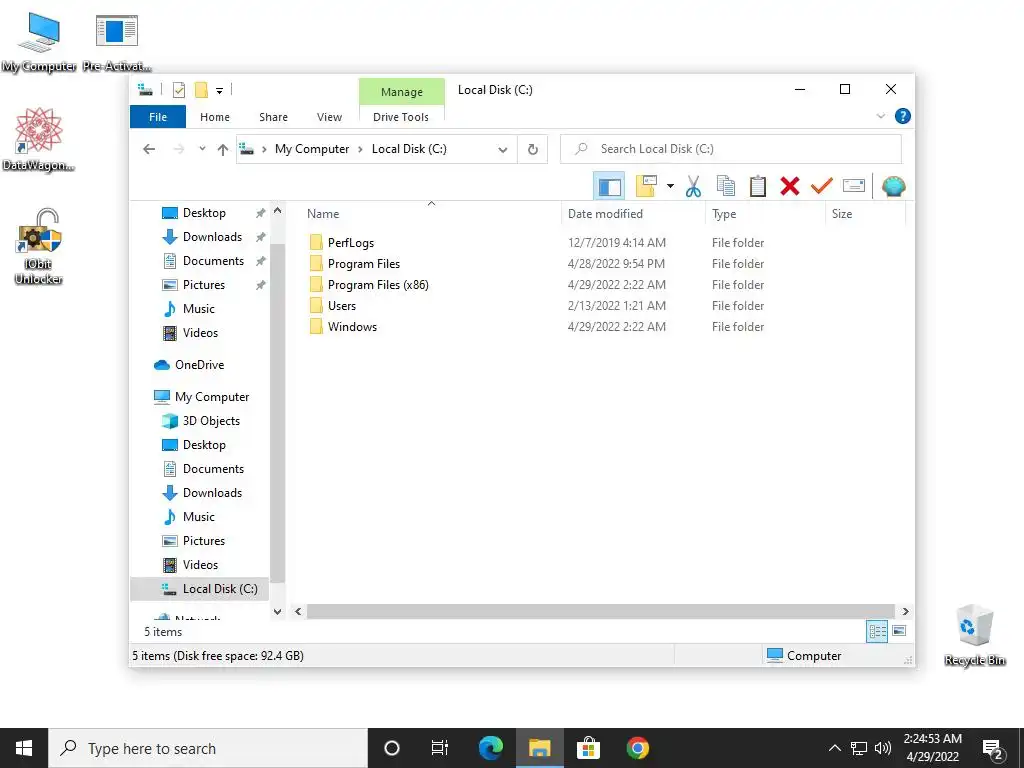Open Customize Quick Access Toolbar dropdown
1024x768 pixels.
coord(219,91)
